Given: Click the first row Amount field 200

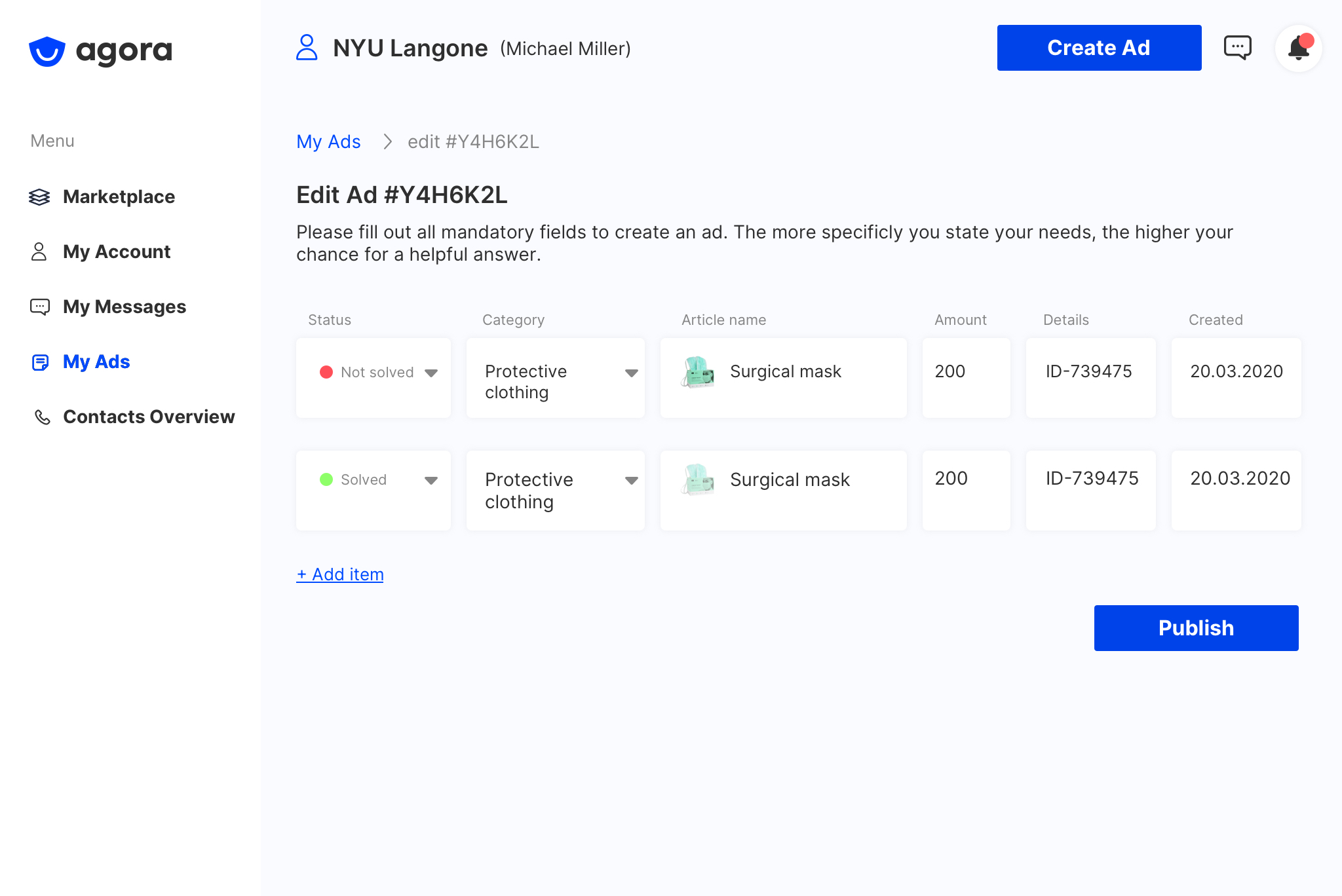Looking at the screenshot, I should (965, 377).
